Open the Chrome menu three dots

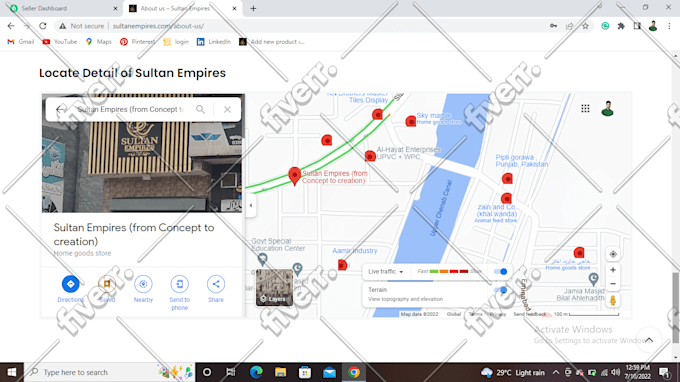669,26
